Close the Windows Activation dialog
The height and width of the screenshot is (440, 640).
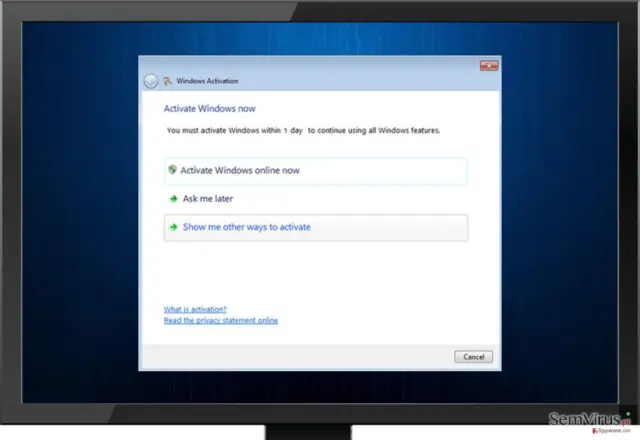(x=489, y=65)
